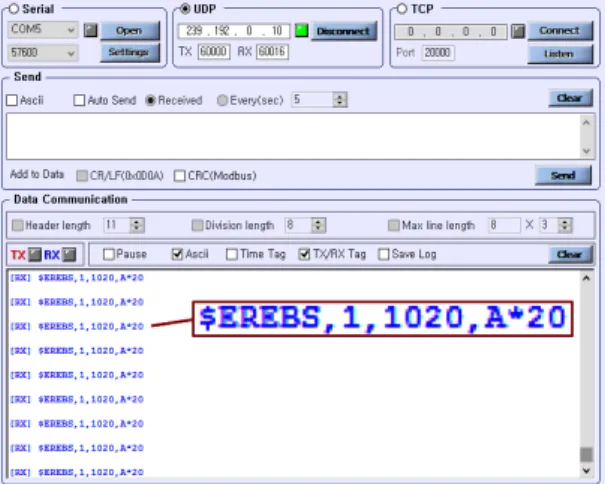Click Send text area scroll up arrow
The height and width of the screenshot is (484, 605).
[x=586, y=123]
